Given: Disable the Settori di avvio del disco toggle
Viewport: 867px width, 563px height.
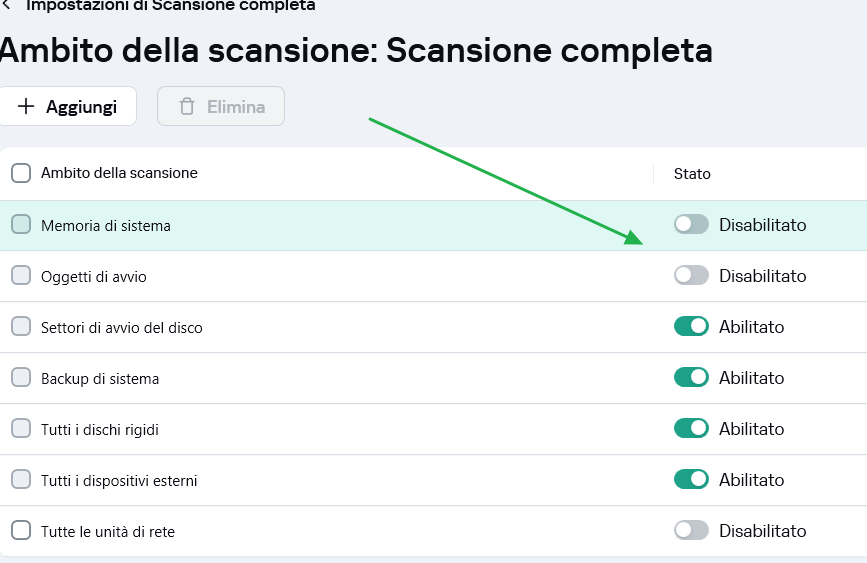Looking at the screenshot, I should pos(691,326).
